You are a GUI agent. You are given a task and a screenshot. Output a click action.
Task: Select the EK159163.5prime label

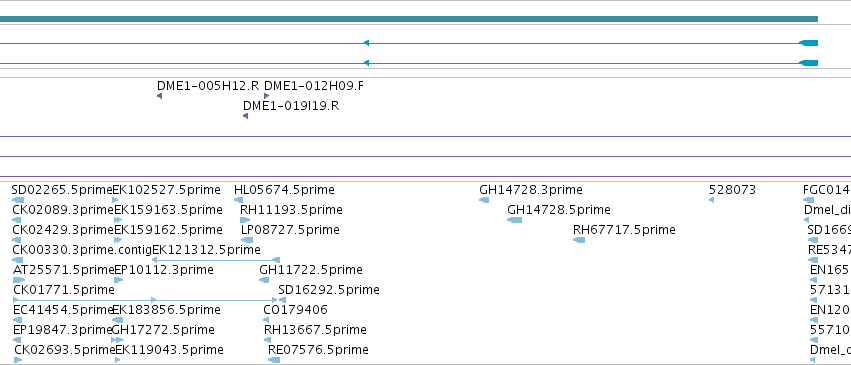coord(168,210)
